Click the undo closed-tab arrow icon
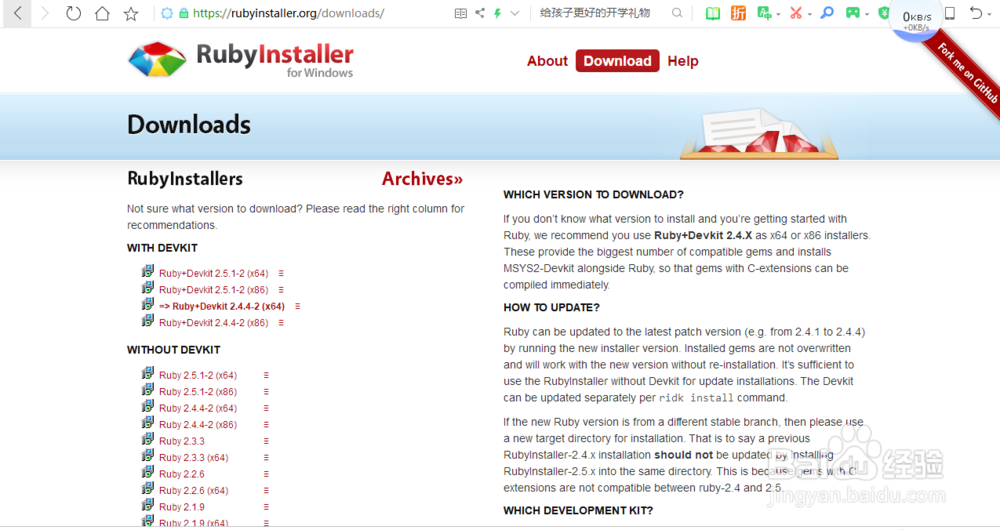The image size is (1000, 530). [x=975, y=13]
